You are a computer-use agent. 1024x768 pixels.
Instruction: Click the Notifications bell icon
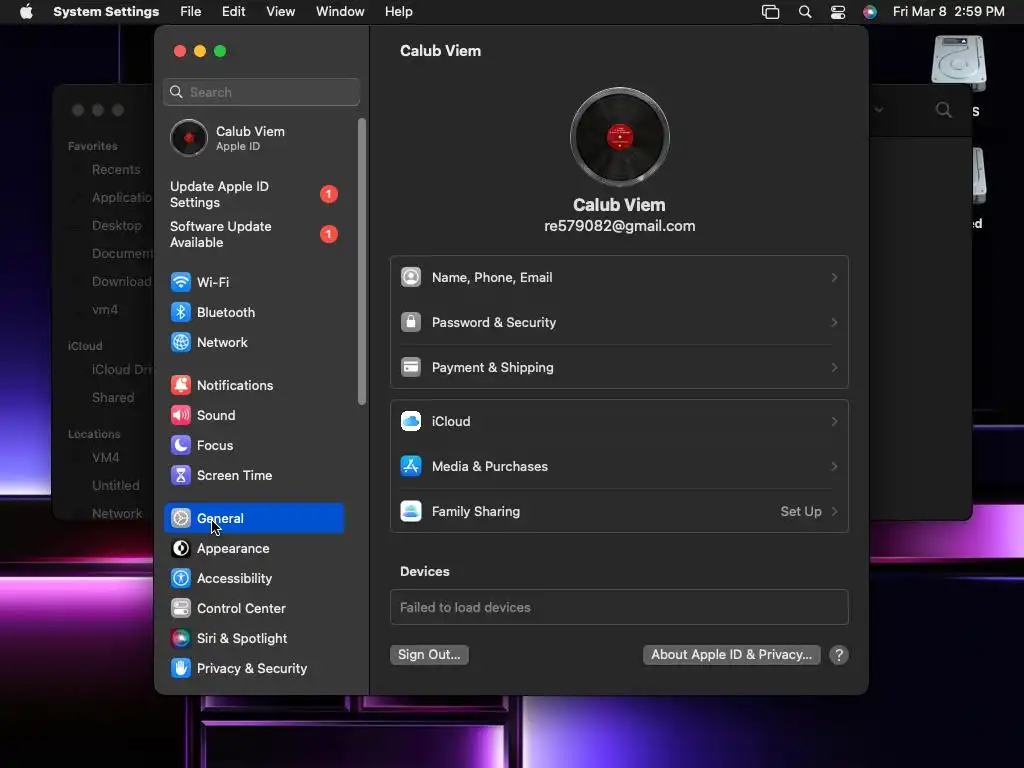click(x=181, y=385)
